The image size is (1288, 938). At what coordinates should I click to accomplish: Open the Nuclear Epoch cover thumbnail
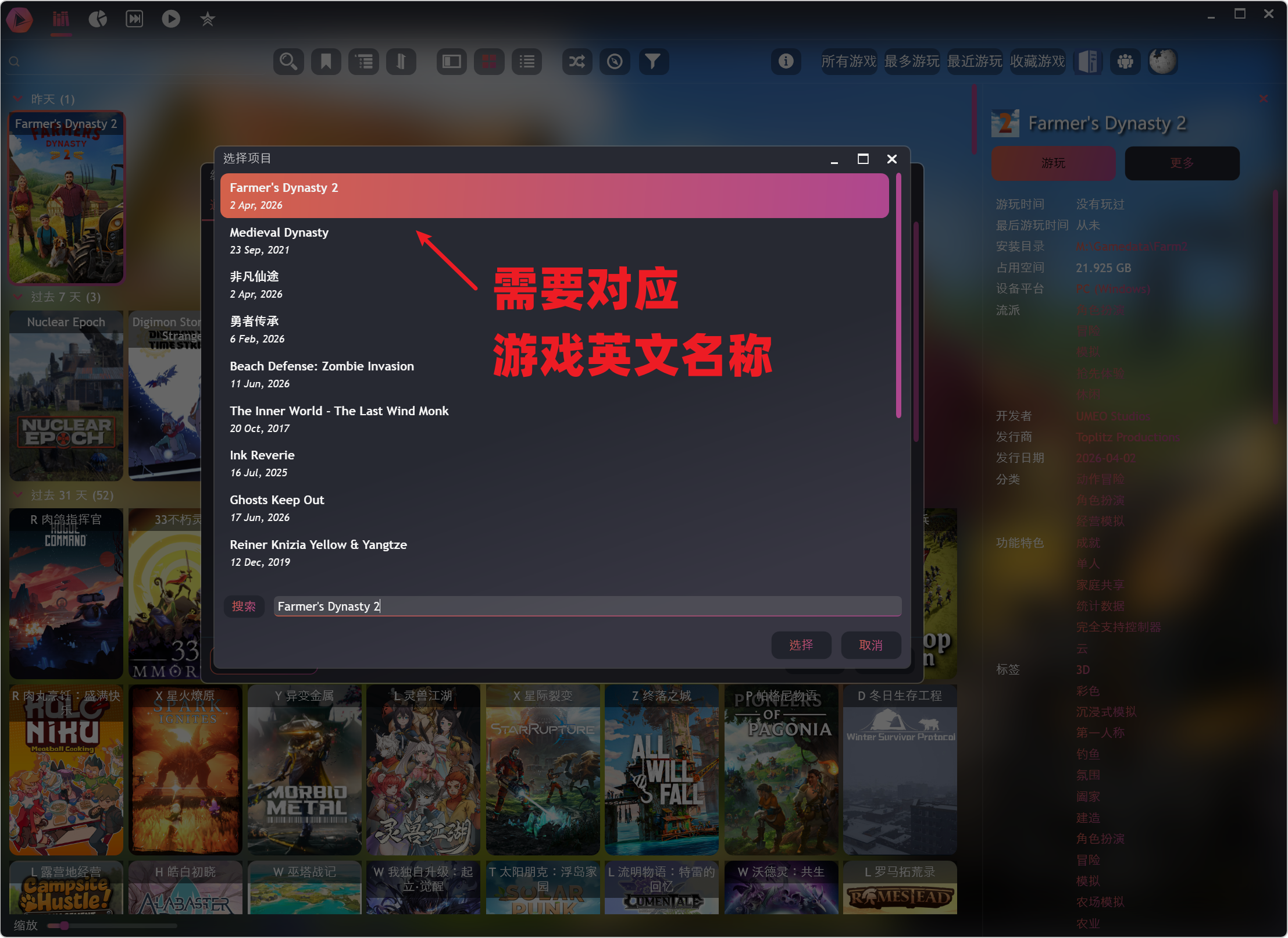(x=66, y=395)
